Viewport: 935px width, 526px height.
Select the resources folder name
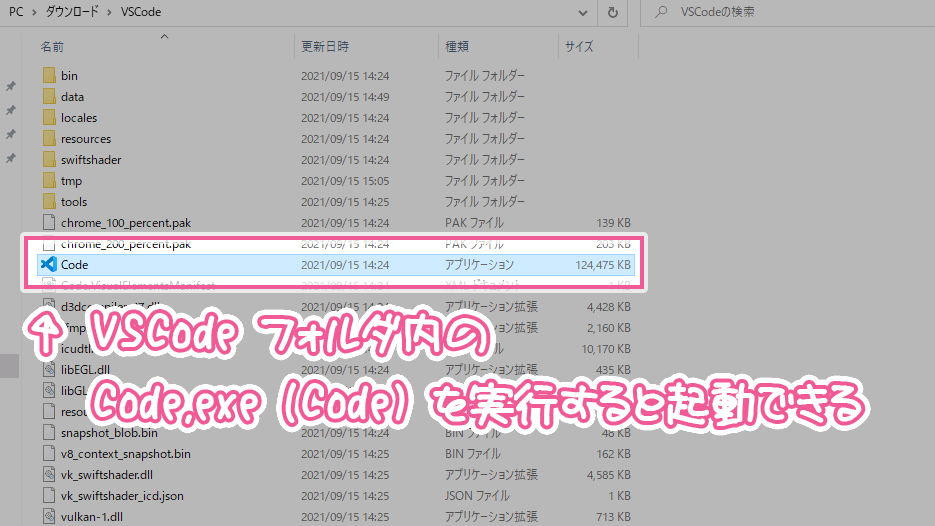tap(86, 138)
